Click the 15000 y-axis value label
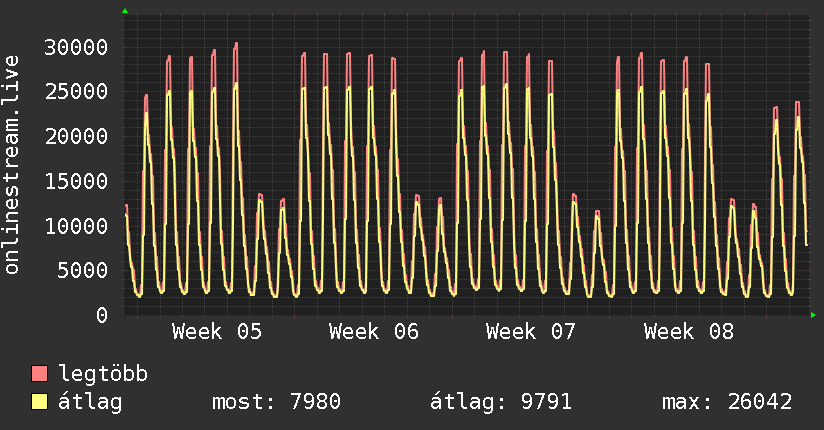824x430 pixels. (78, 181)
